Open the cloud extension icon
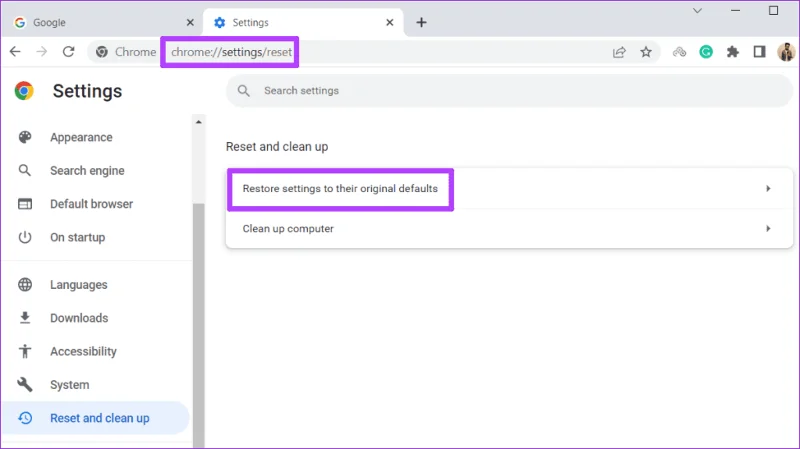Screen dimensions: 800x449 pos(679,52)
